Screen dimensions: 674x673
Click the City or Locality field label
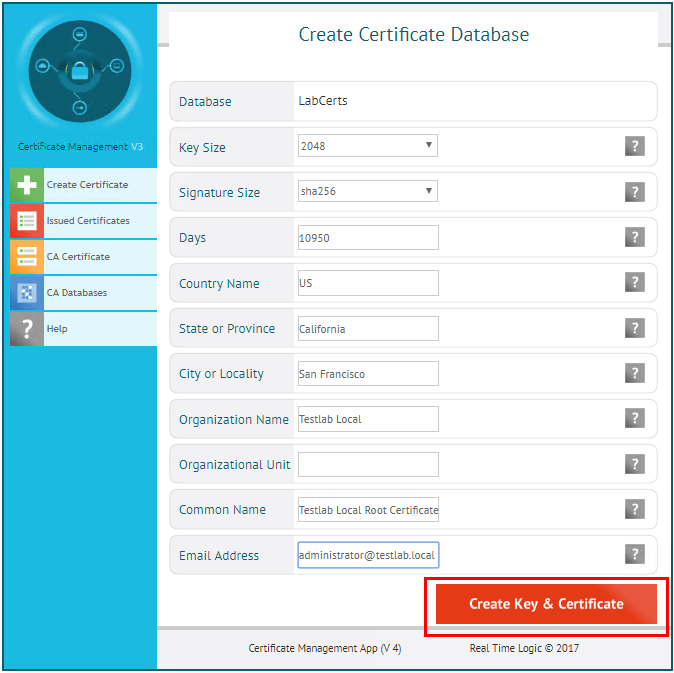click(221, 374)
